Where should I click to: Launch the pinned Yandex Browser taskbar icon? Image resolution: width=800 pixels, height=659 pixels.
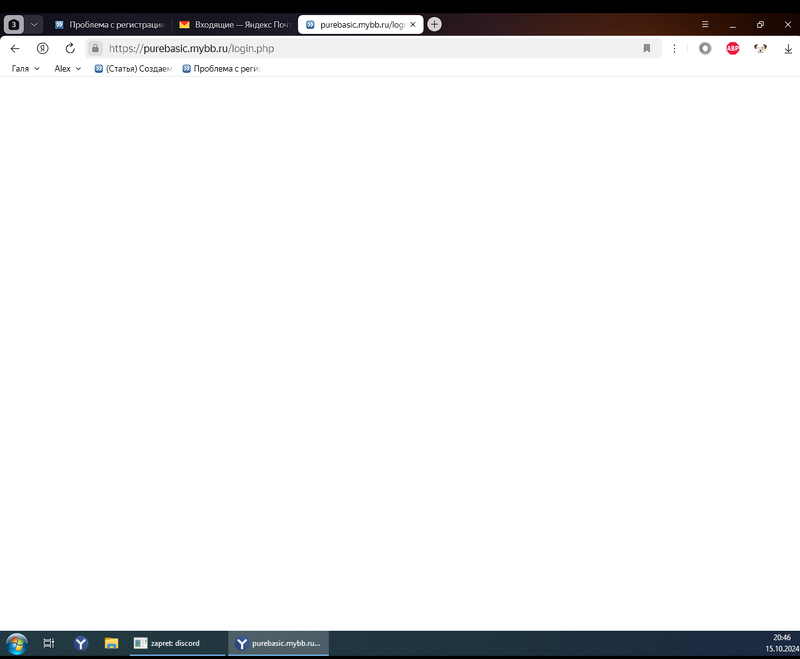pyautogui.click(x=81, y=643)
